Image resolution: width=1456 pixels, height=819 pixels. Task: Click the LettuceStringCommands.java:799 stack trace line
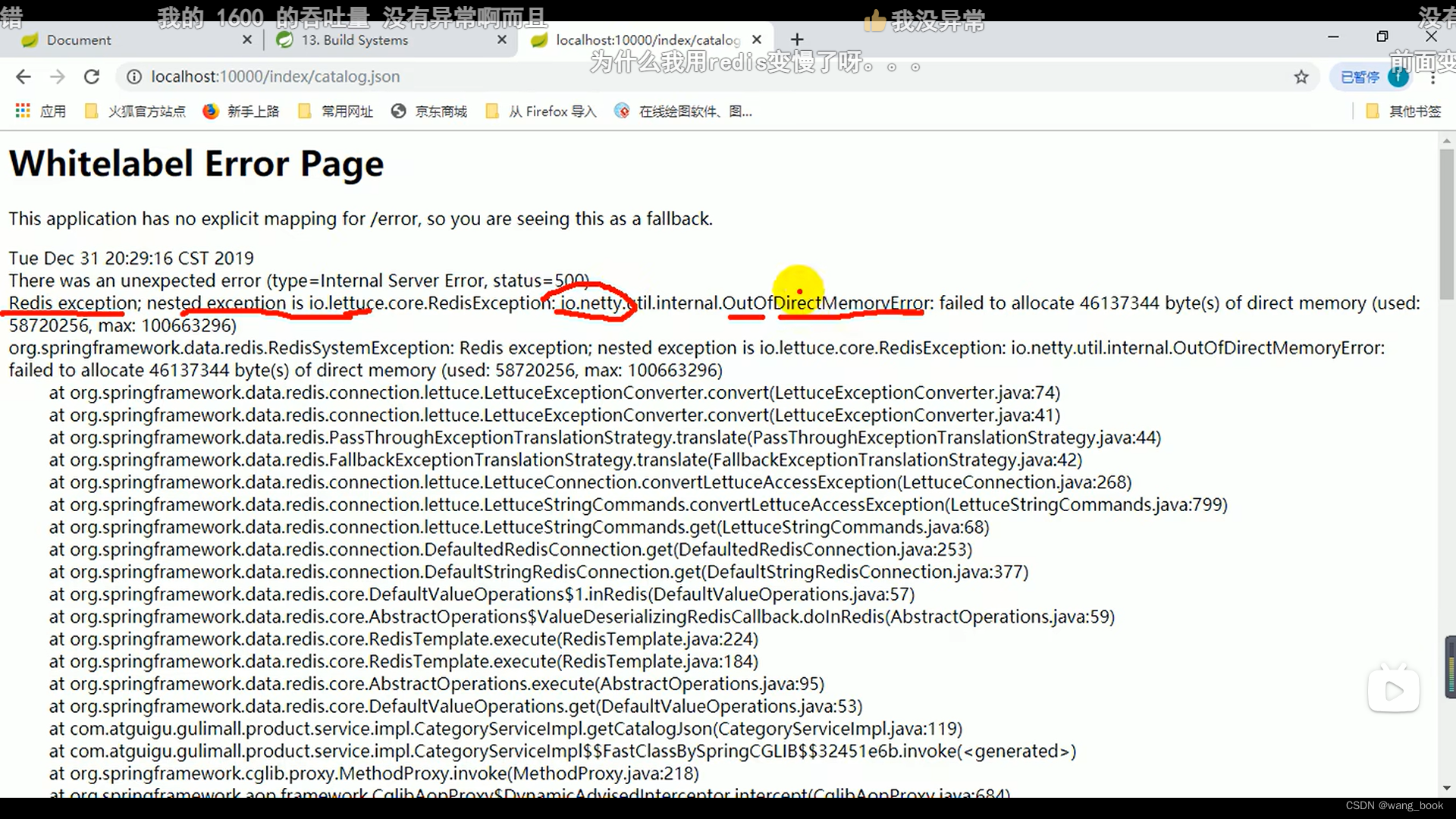coord(639,504)
